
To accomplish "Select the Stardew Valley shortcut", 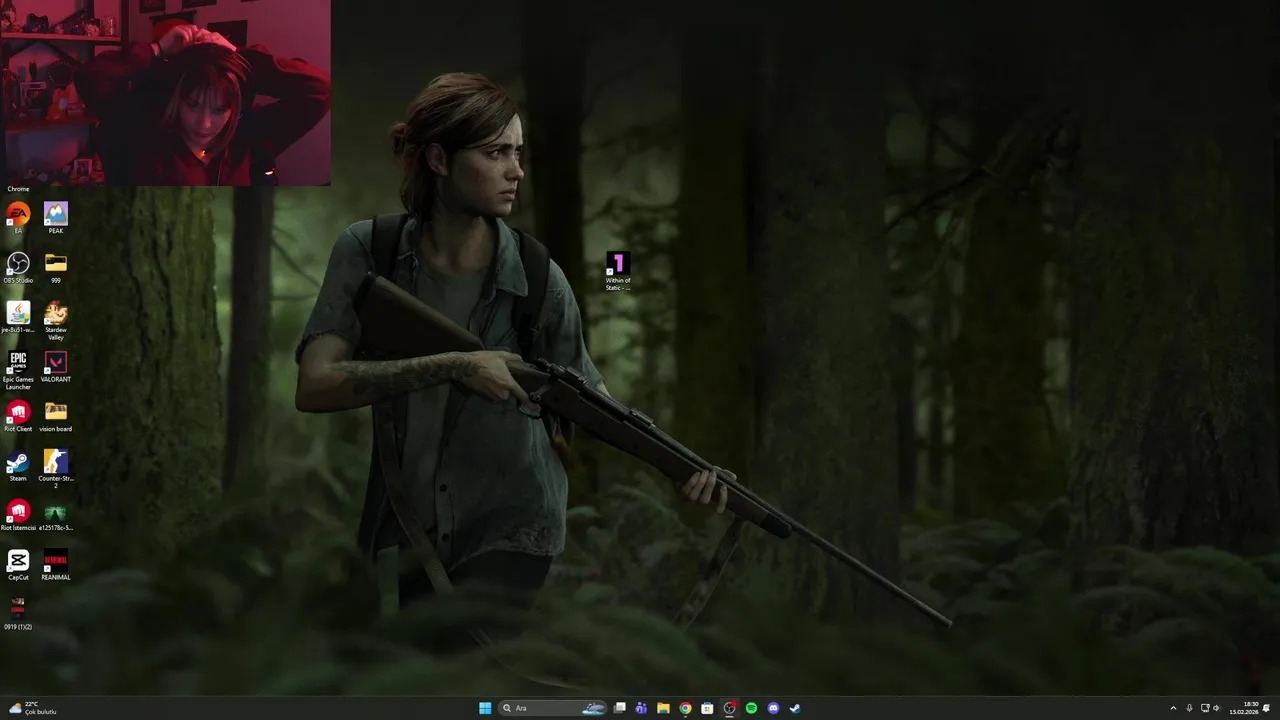I will coord(56,320).
